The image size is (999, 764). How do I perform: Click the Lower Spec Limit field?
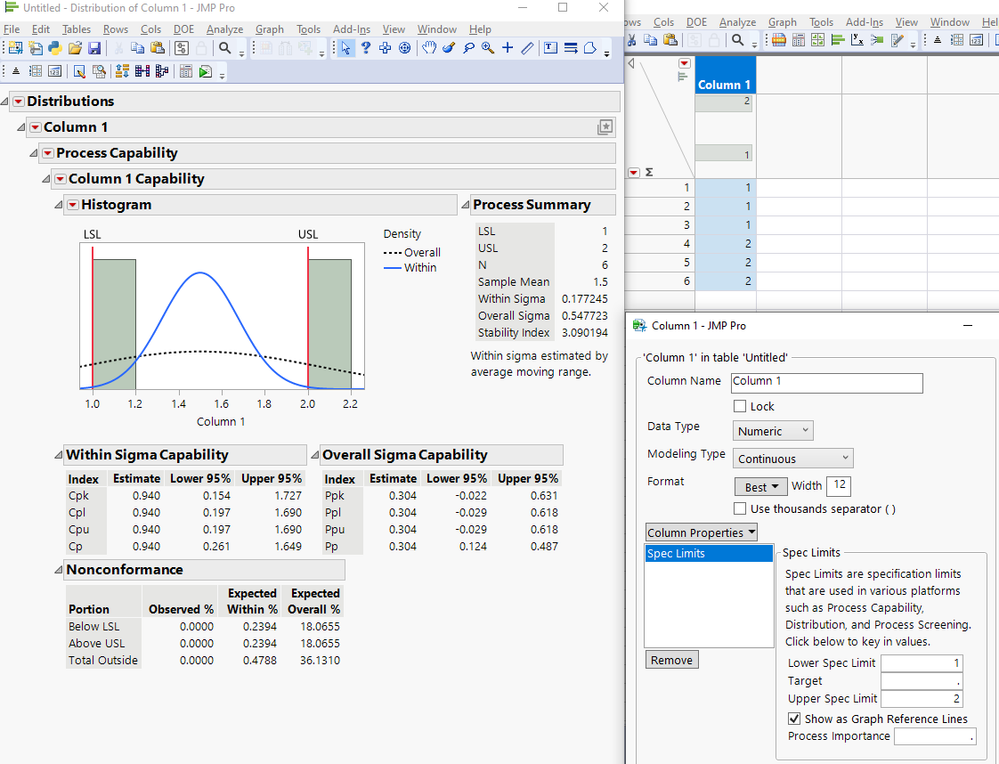(921, 663)
